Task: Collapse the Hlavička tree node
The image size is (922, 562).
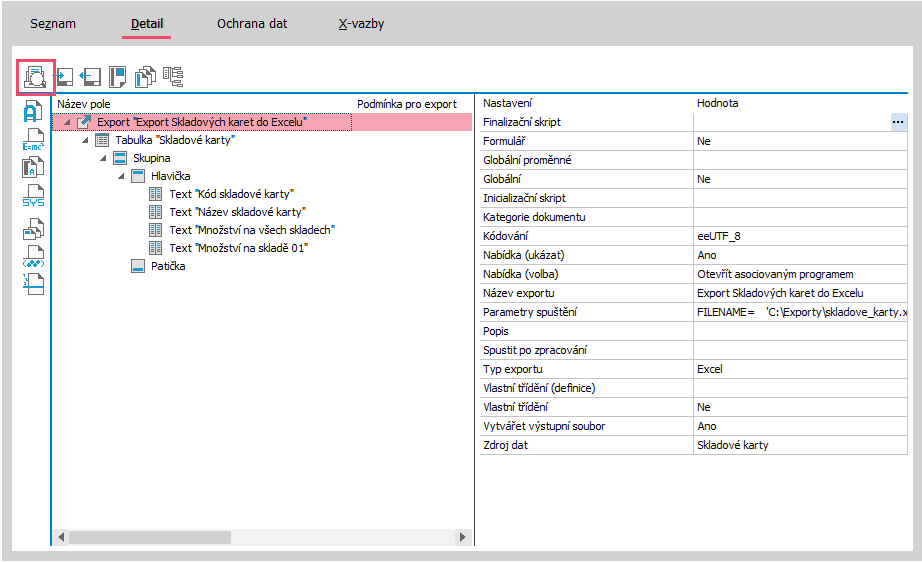Action: [121, 176]
